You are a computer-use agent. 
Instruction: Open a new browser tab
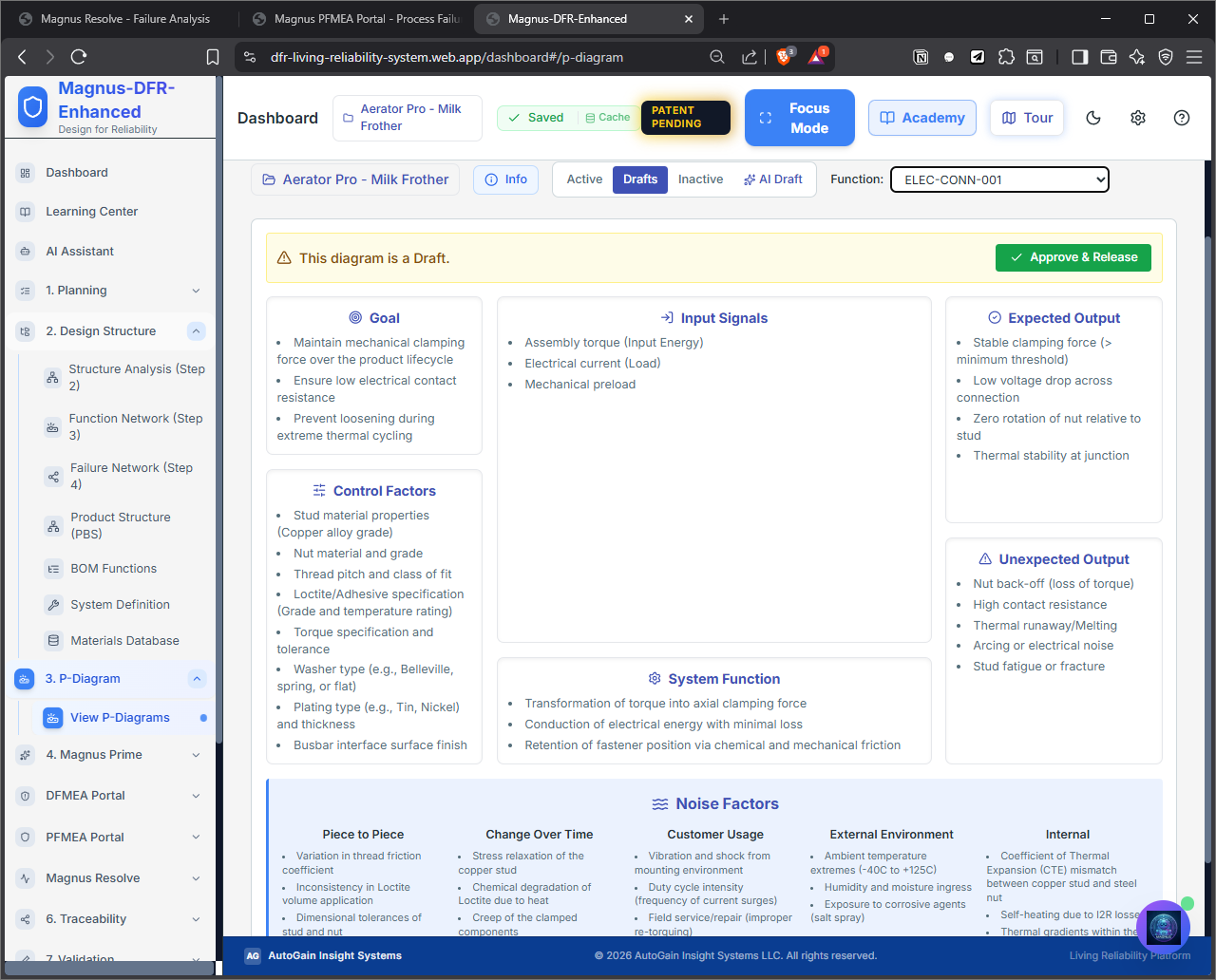(724, 19)
